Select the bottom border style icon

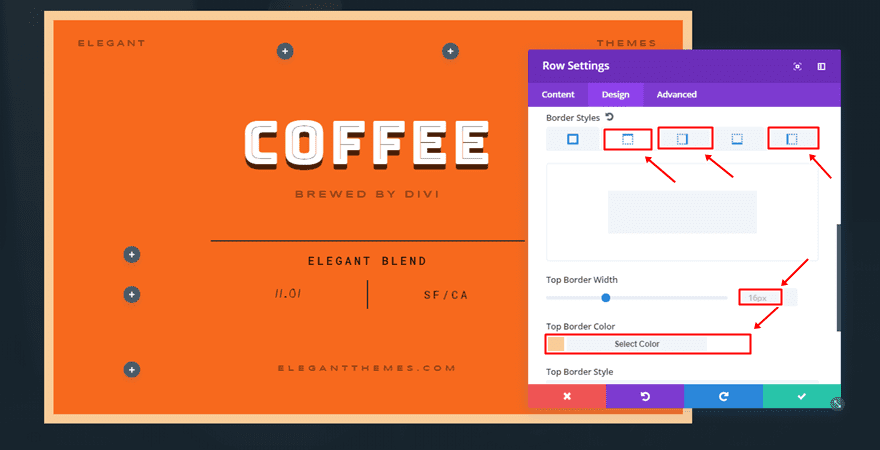(x=737, y=139)
